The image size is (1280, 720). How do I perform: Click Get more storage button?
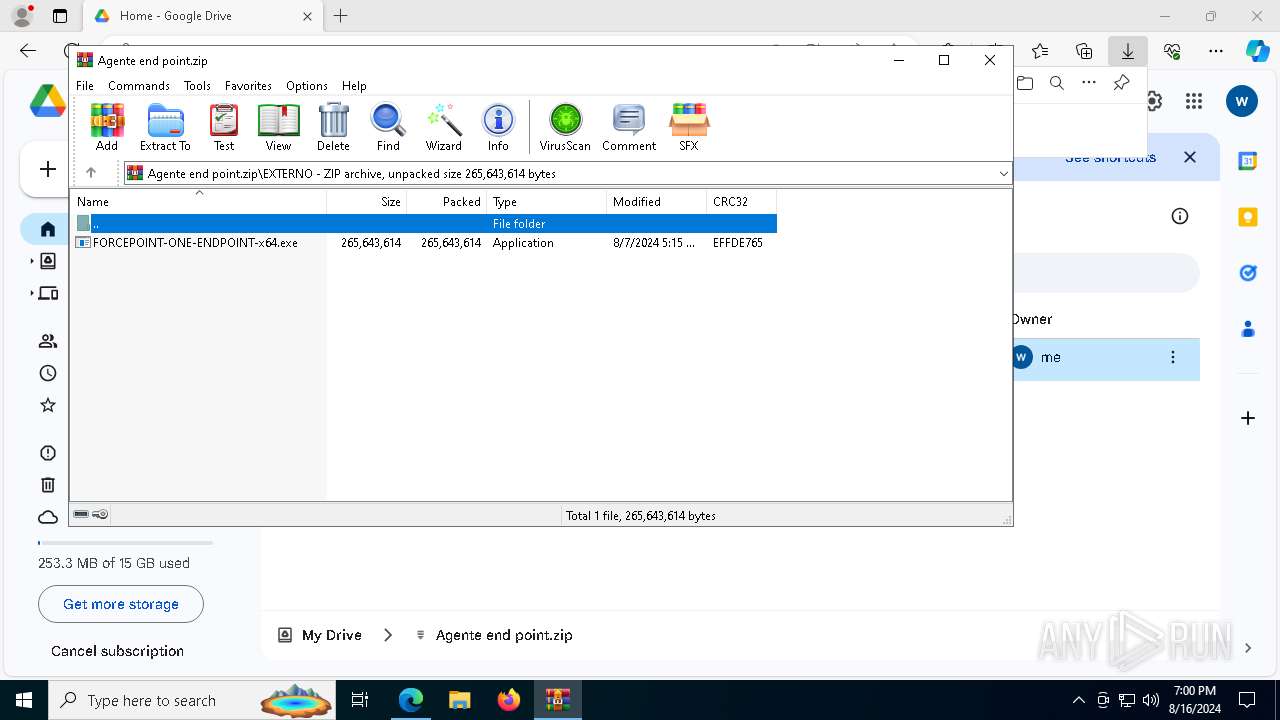pyautogui.click(x=121, y=604)
